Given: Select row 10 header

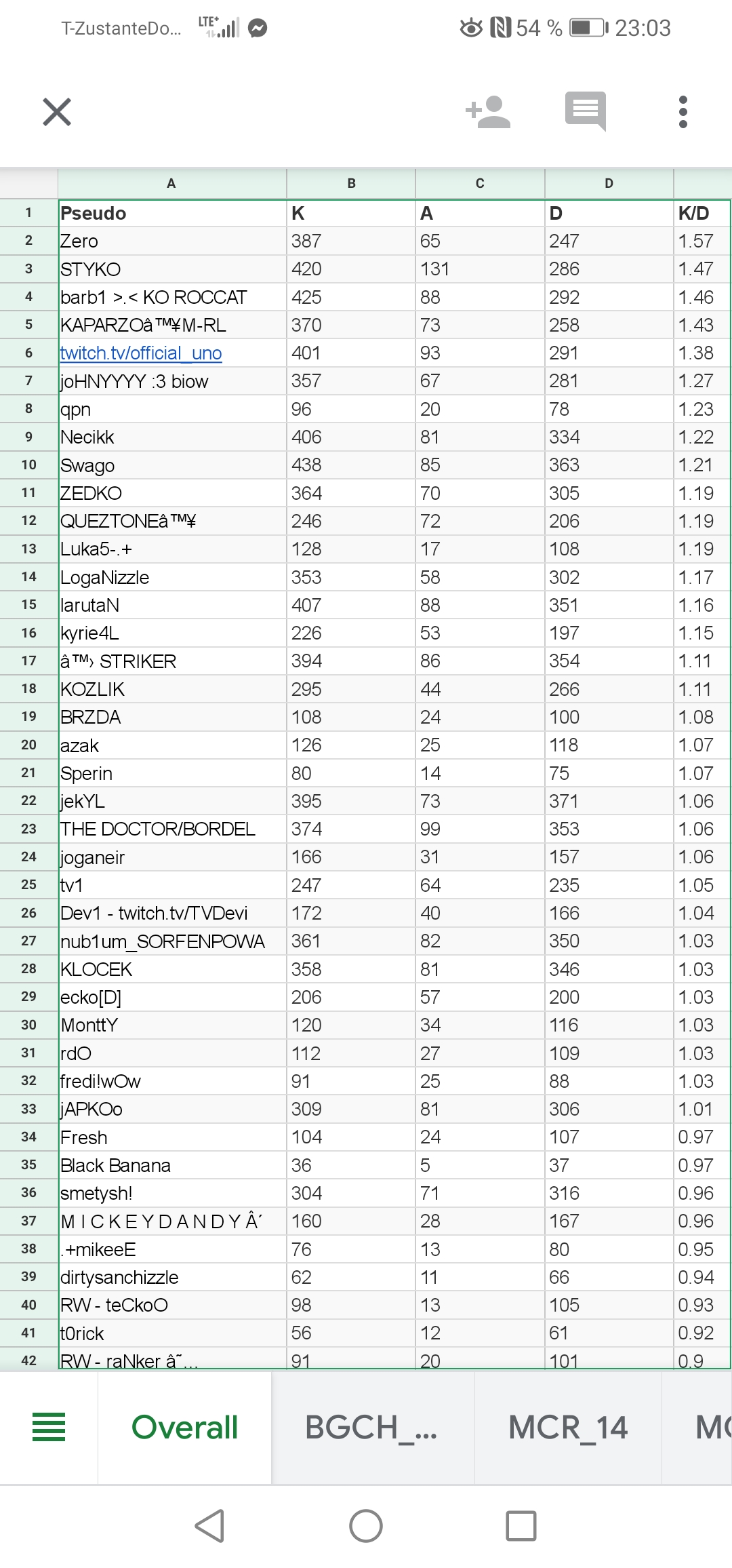Looking at the screenshot, I should point(28,465).
